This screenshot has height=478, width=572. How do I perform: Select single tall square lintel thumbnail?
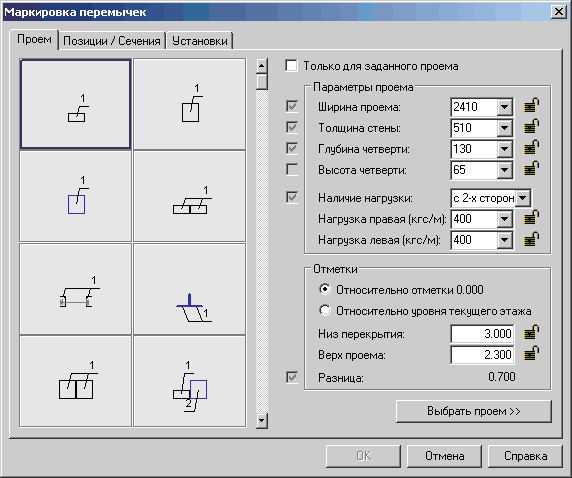[x=190, y=104]
